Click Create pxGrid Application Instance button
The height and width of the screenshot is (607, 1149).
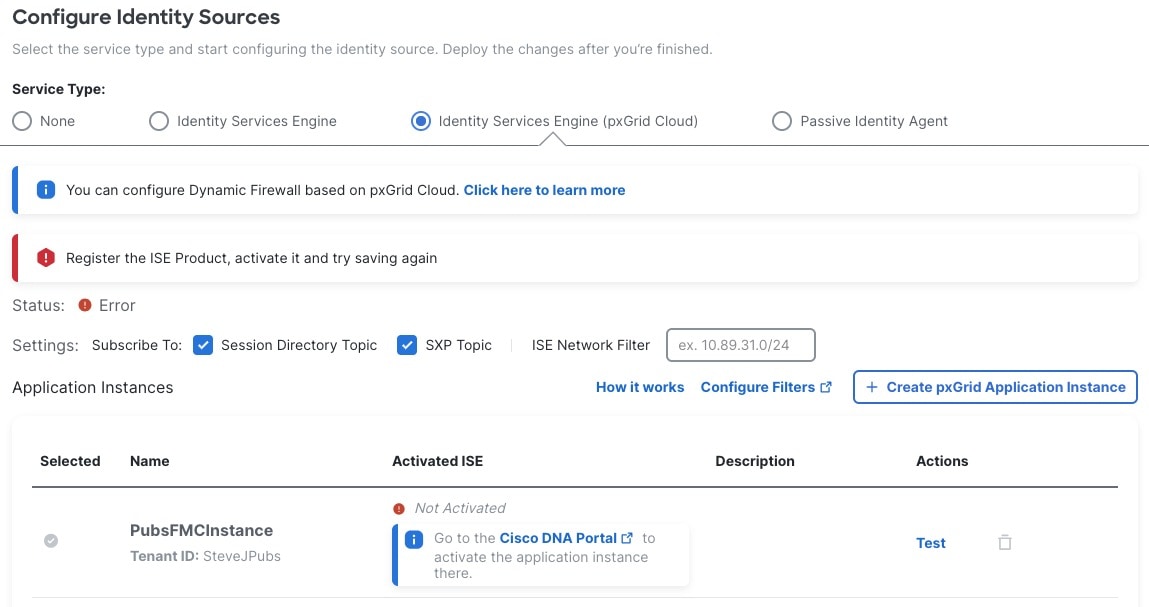pos(995,387)
